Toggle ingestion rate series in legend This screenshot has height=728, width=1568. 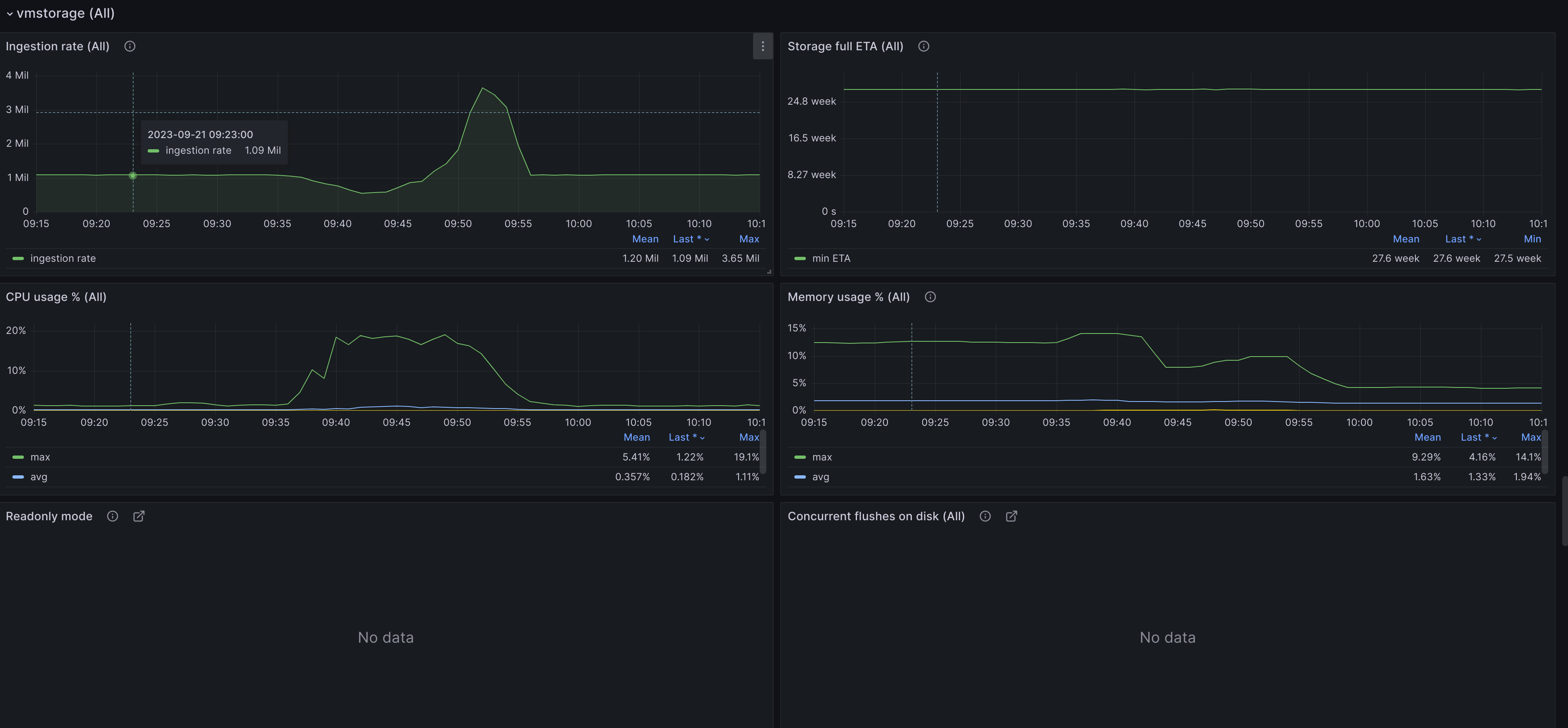tap(63, 258)
